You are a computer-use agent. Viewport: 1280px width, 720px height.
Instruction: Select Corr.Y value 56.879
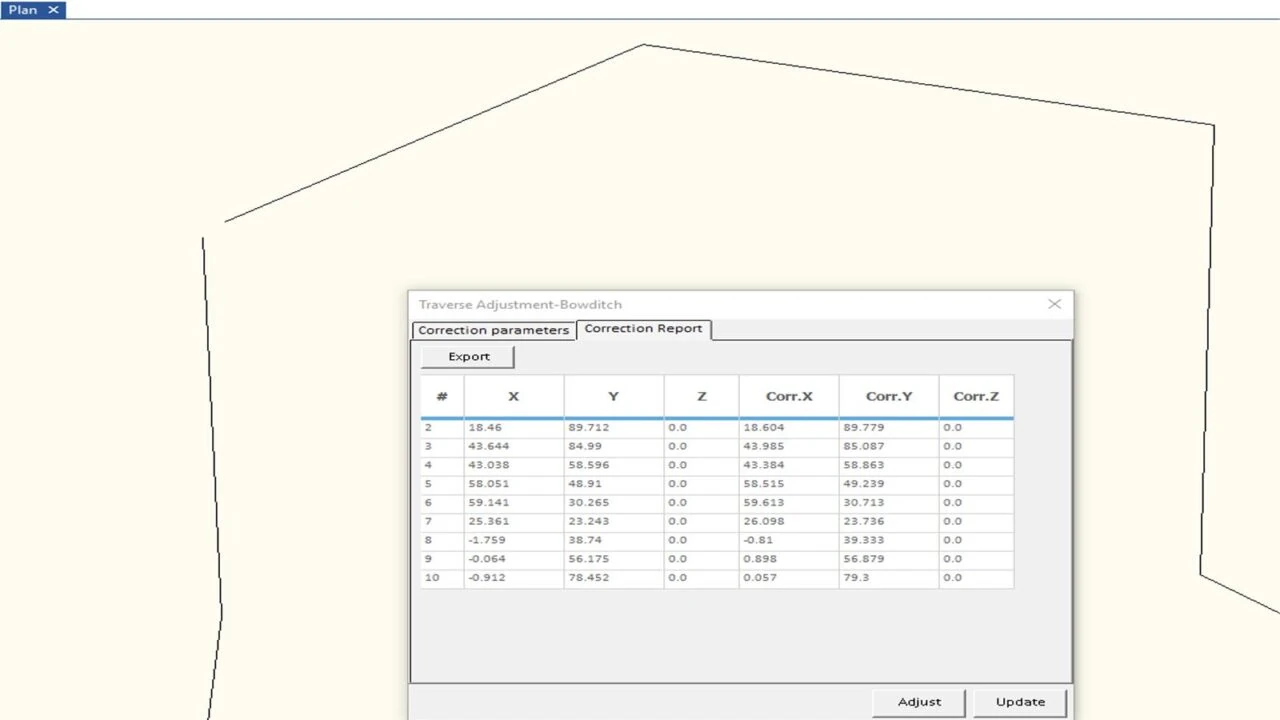[x=889, y=559]
